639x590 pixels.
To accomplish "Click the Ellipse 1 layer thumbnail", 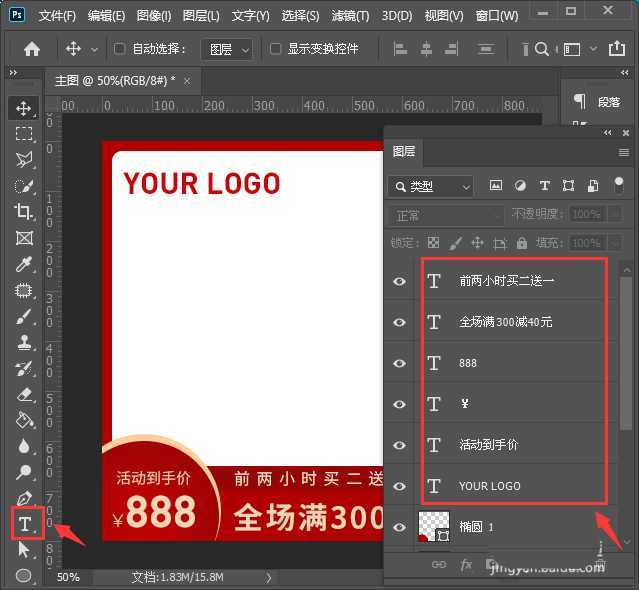I will click(435, 526).
